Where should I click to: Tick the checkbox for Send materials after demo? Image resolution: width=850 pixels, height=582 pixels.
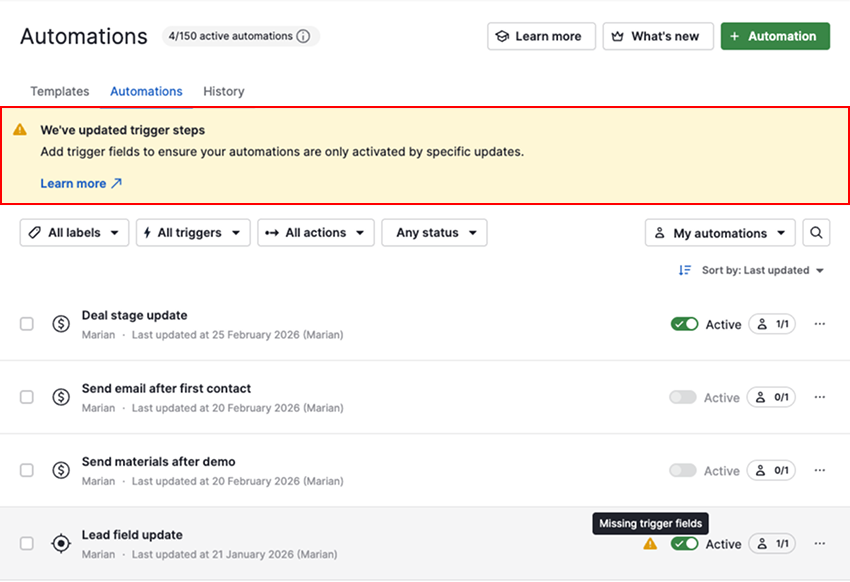pyautogui.click(x=27, y=470)
